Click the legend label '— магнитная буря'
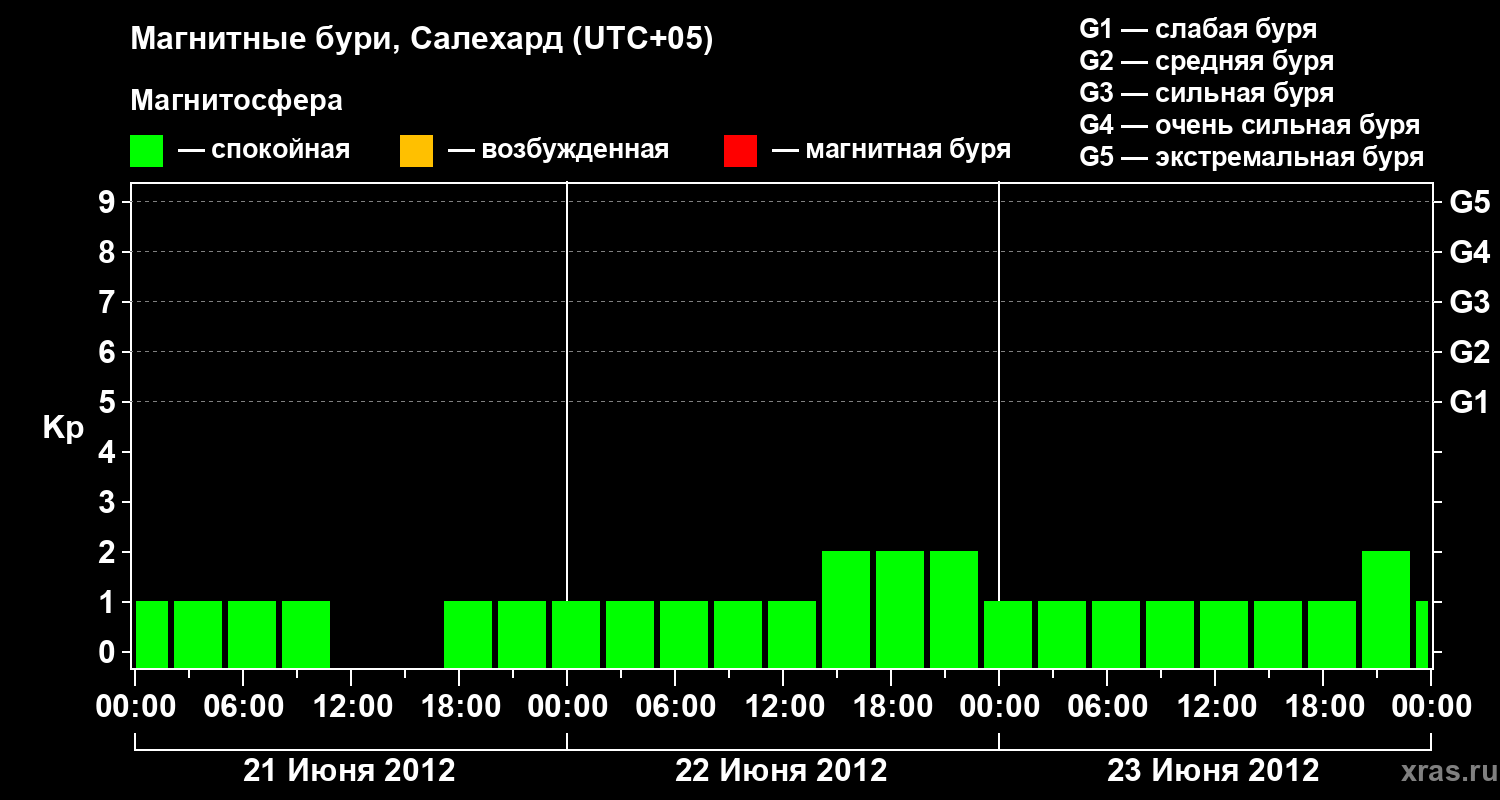1500x800 pixels. (x=891, y=150)
